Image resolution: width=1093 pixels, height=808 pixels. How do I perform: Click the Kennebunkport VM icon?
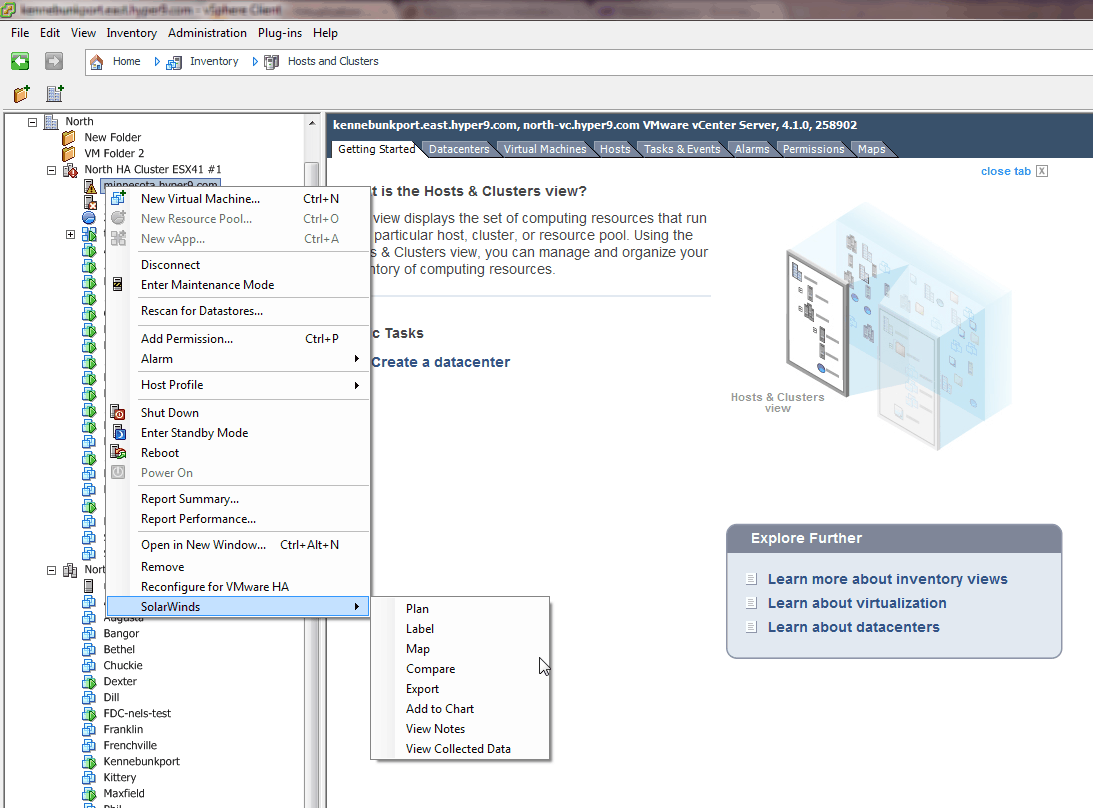89,761
